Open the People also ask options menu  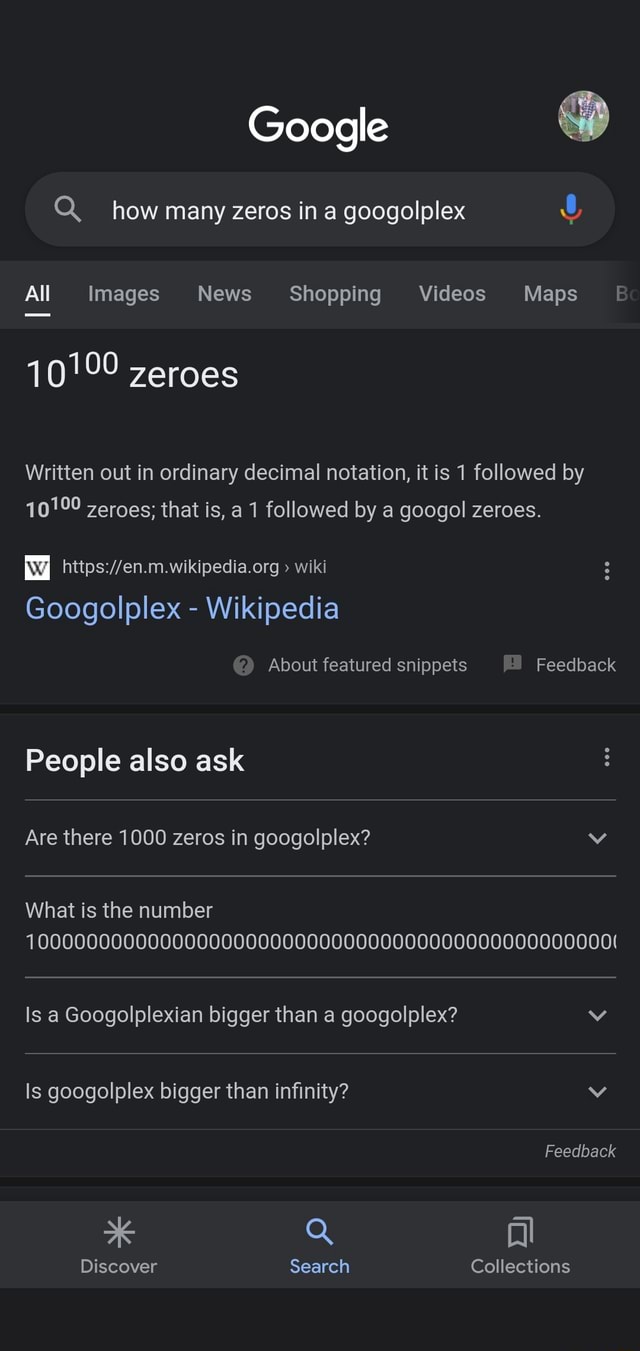click(x=606, y=757)
